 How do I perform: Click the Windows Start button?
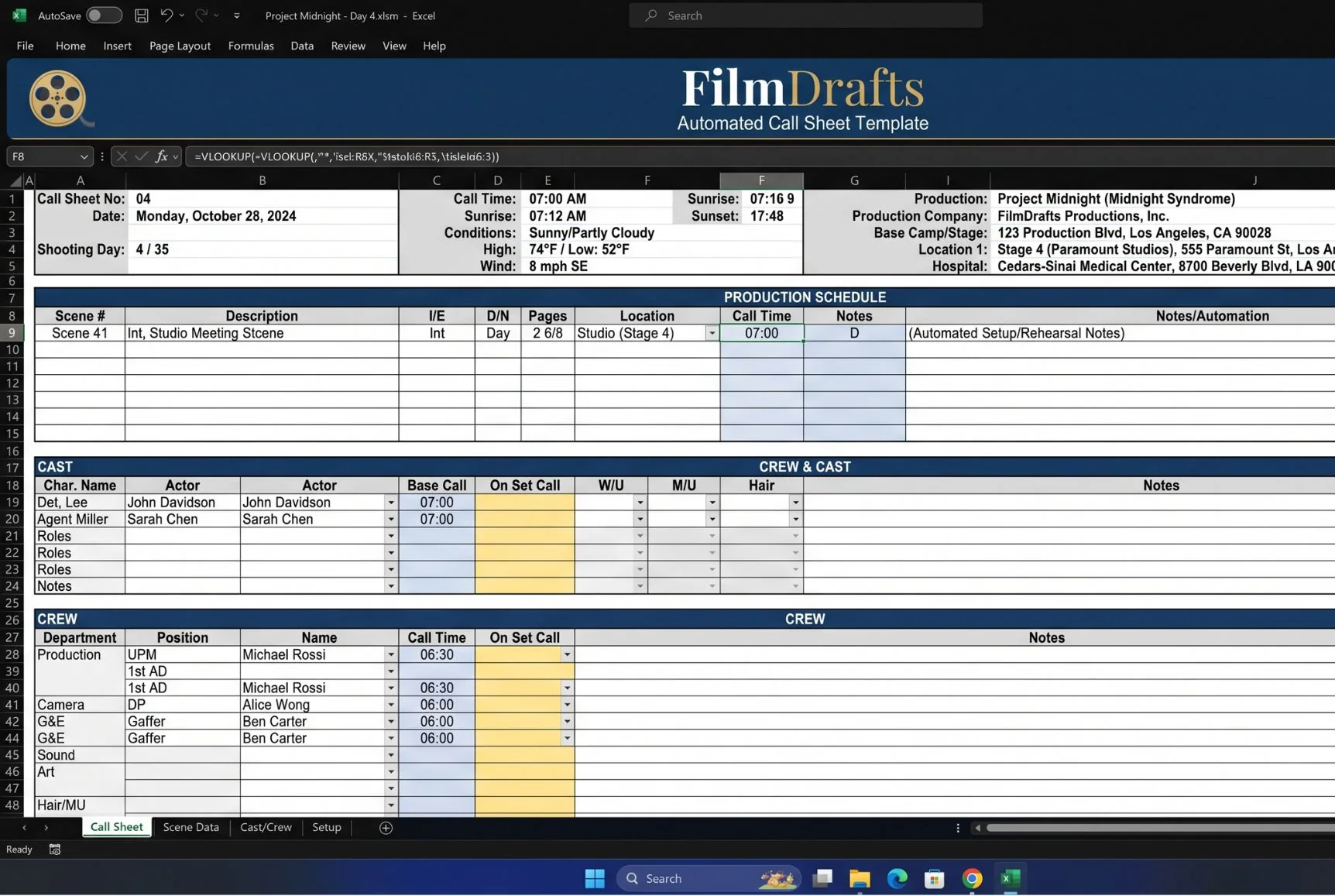tap(595, 878)
